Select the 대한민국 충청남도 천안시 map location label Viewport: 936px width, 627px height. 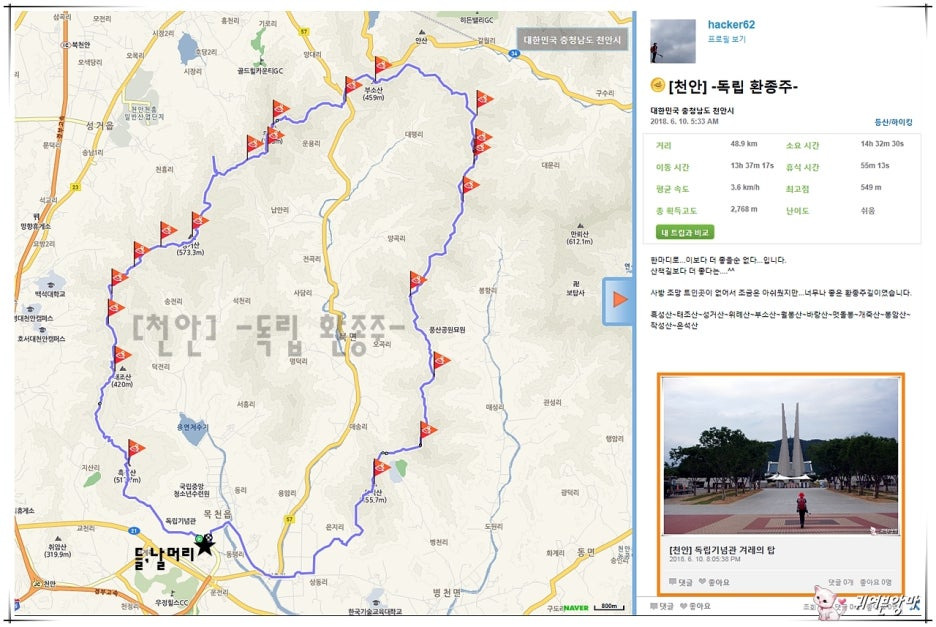click(x=572, y=40)
